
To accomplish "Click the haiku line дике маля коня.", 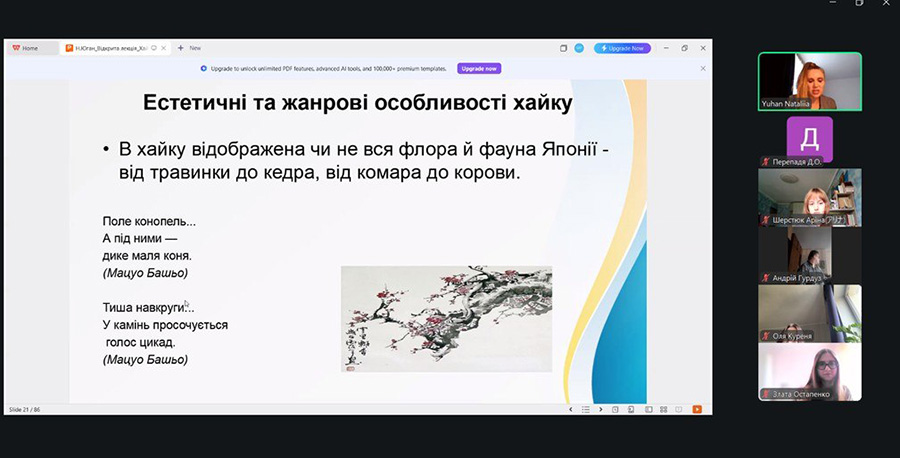I will click(x=147, y=255).
